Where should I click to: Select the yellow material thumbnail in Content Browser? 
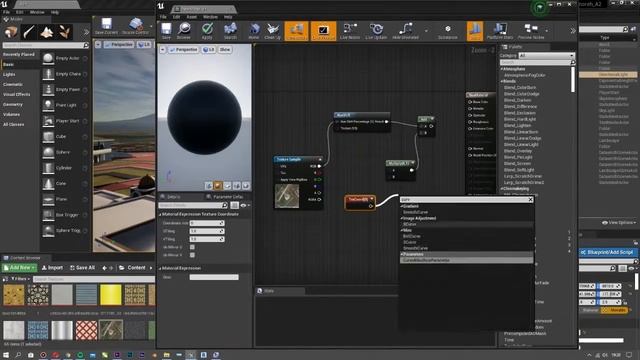pyautogui.click(x=111, y=295)
